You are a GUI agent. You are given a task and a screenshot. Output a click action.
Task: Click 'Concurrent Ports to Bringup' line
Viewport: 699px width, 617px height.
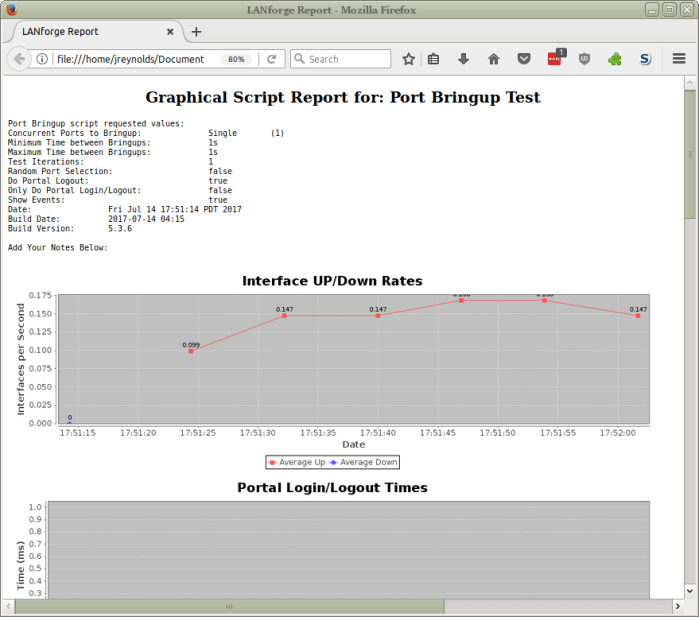click(x=146, y=133)
